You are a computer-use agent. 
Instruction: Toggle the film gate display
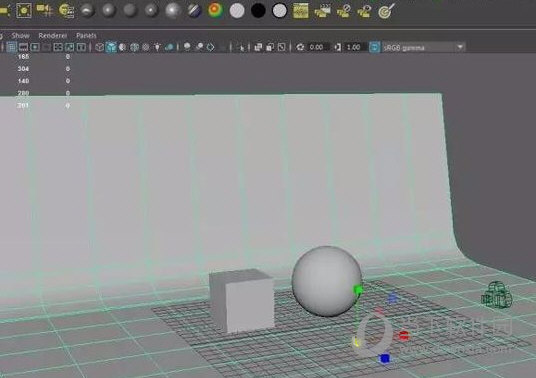[23, 47]
